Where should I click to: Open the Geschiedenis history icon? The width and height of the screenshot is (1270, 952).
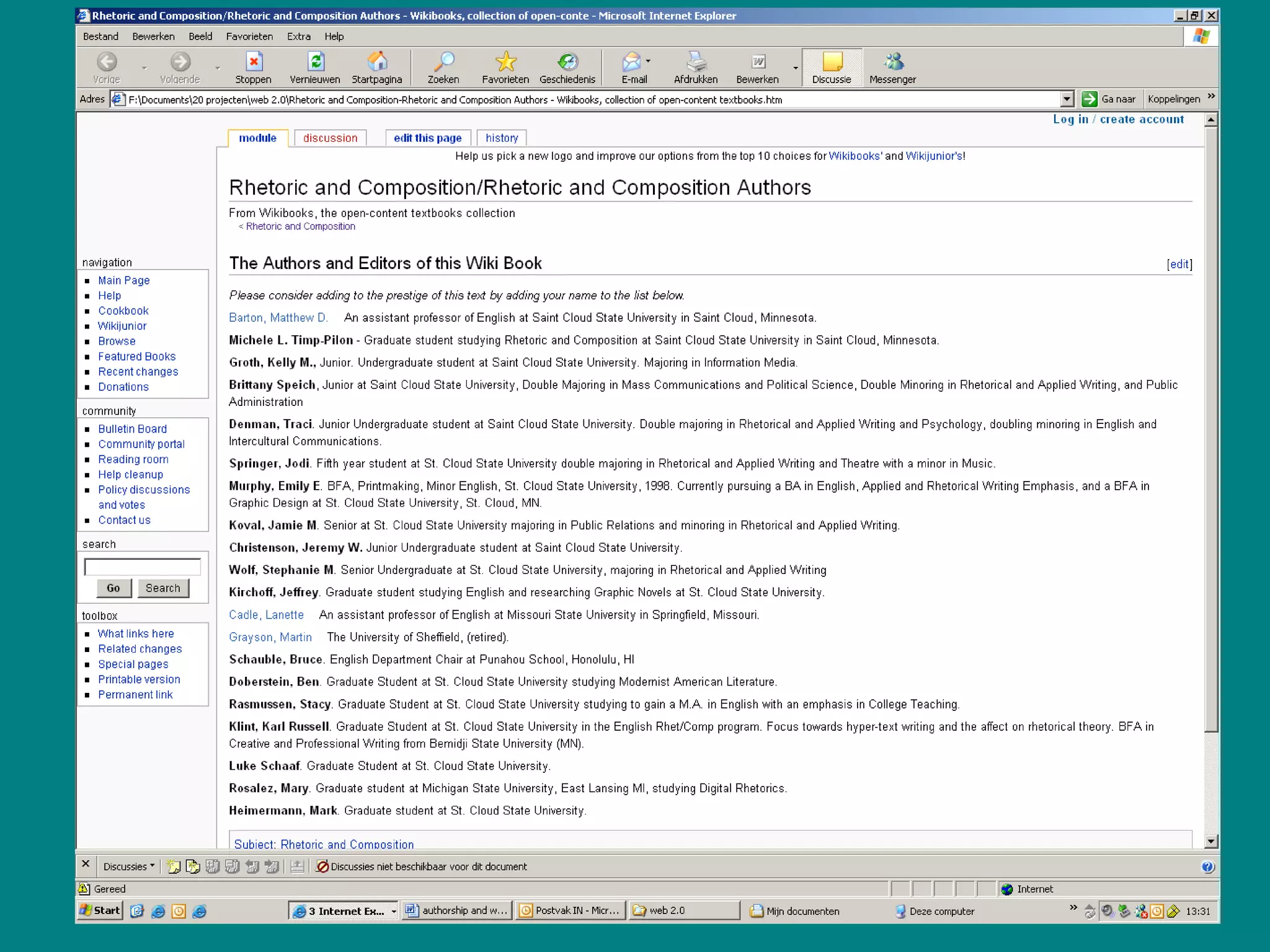coord(567,63)
